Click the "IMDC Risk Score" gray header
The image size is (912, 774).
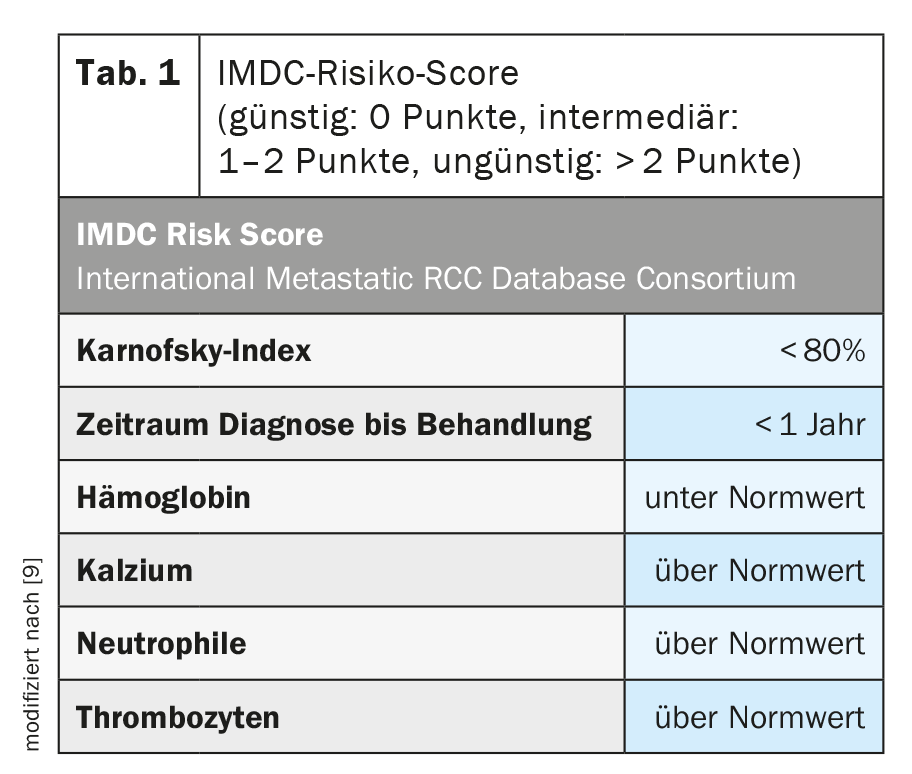200,235
